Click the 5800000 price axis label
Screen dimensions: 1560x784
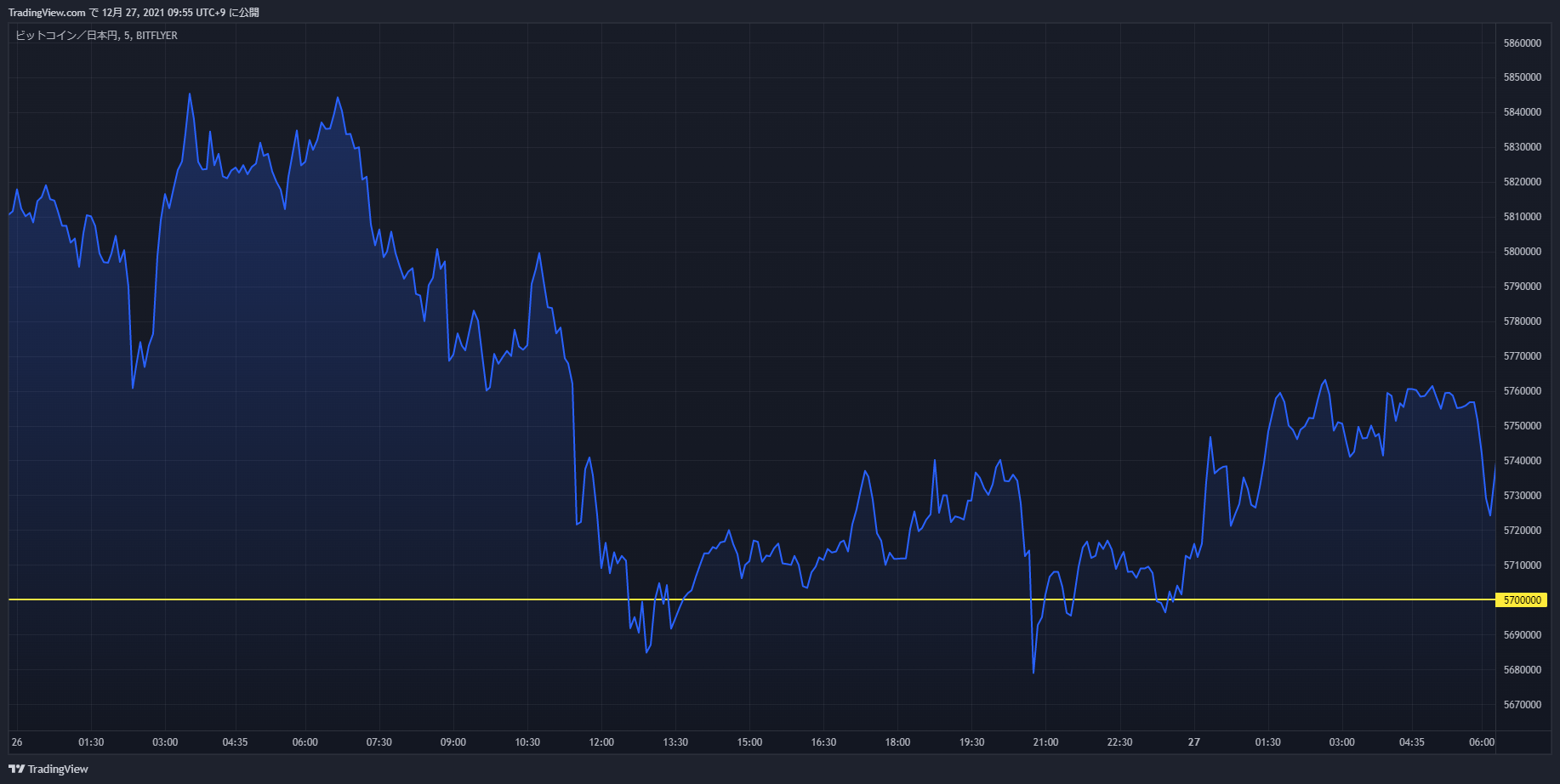pos(1522,252)
